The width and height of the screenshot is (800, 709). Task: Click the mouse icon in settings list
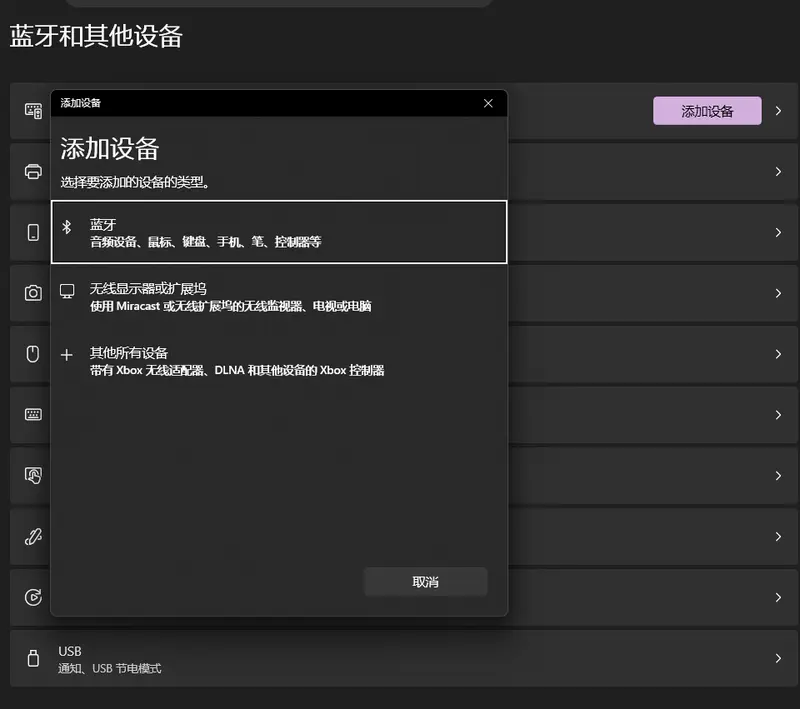pyautogui.click(x=33, y=353)
